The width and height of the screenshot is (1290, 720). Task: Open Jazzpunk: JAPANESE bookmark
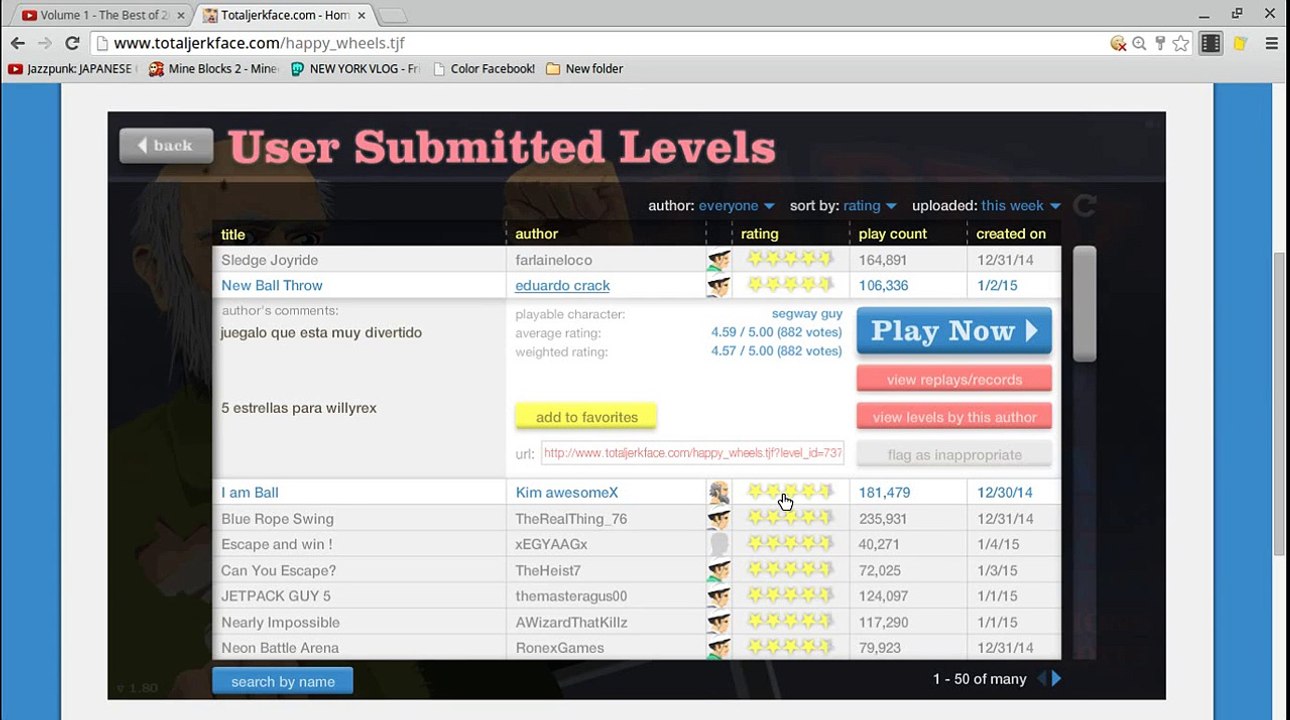[x=70, y=69]
